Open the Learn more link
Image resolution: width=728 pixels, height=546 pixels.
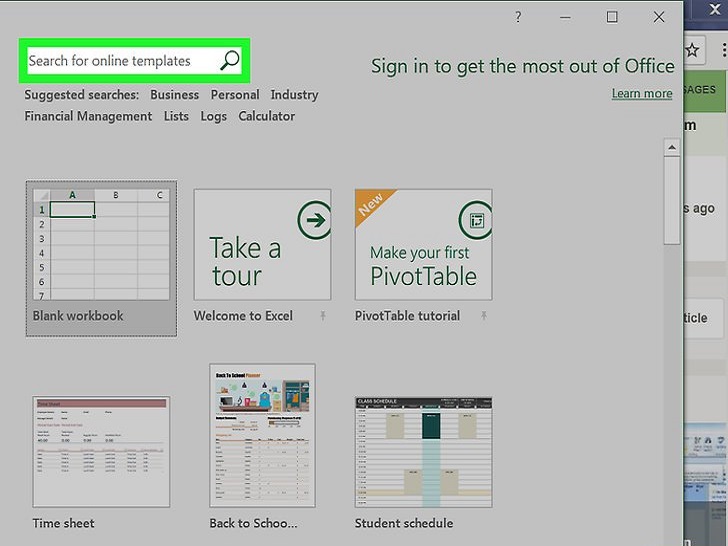pyautogui.click(x=642, y=93)
